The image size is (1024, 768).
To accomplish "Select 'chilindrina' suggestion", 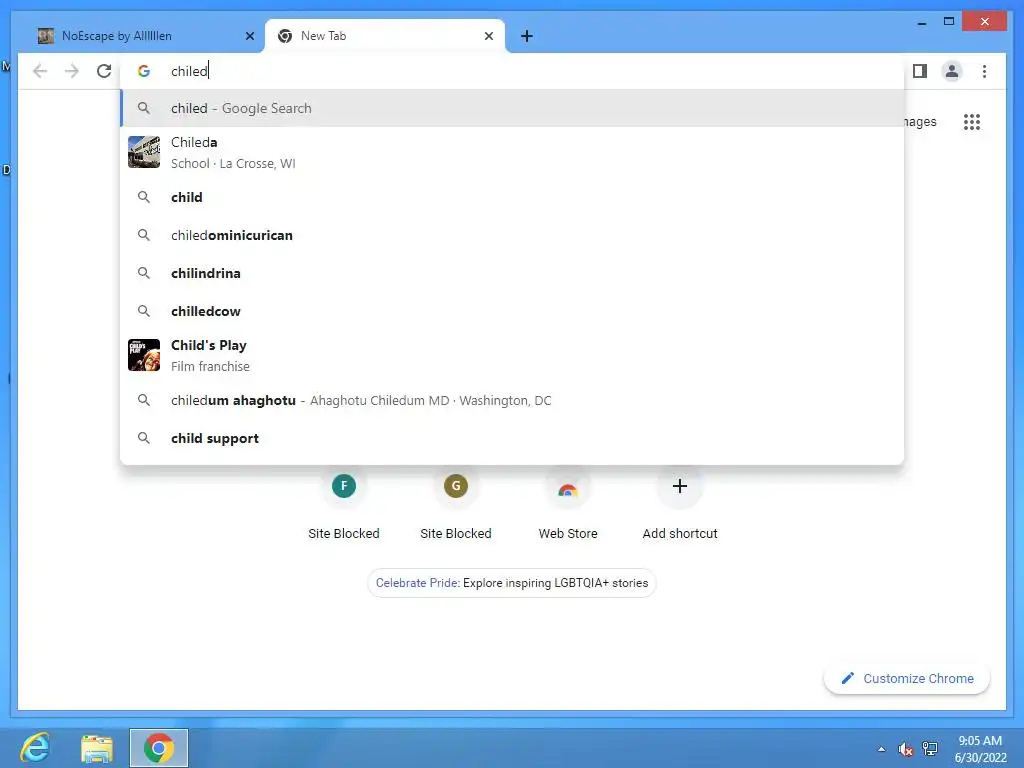I will click(x=512, y=273).
